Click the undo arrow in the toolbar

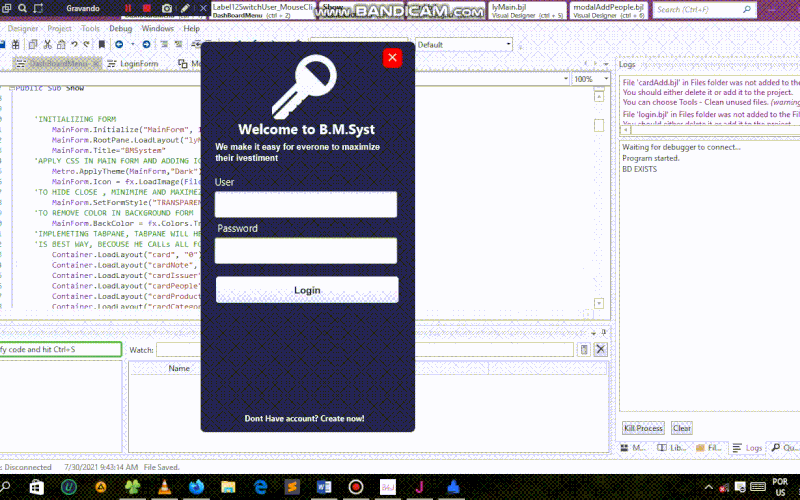(x=74, y=44)
